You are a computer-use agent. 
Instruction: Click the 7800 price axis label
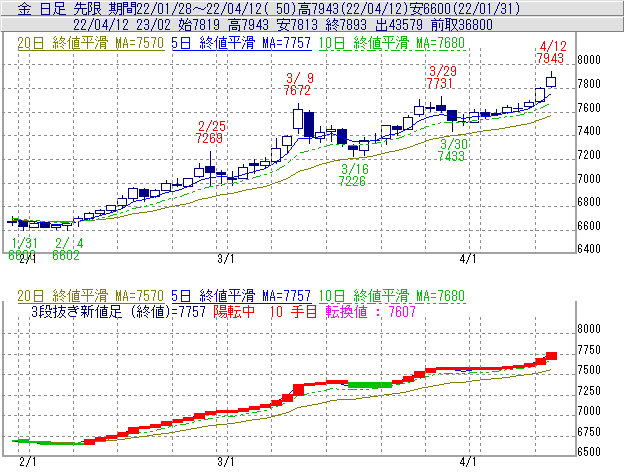point(589,84)
